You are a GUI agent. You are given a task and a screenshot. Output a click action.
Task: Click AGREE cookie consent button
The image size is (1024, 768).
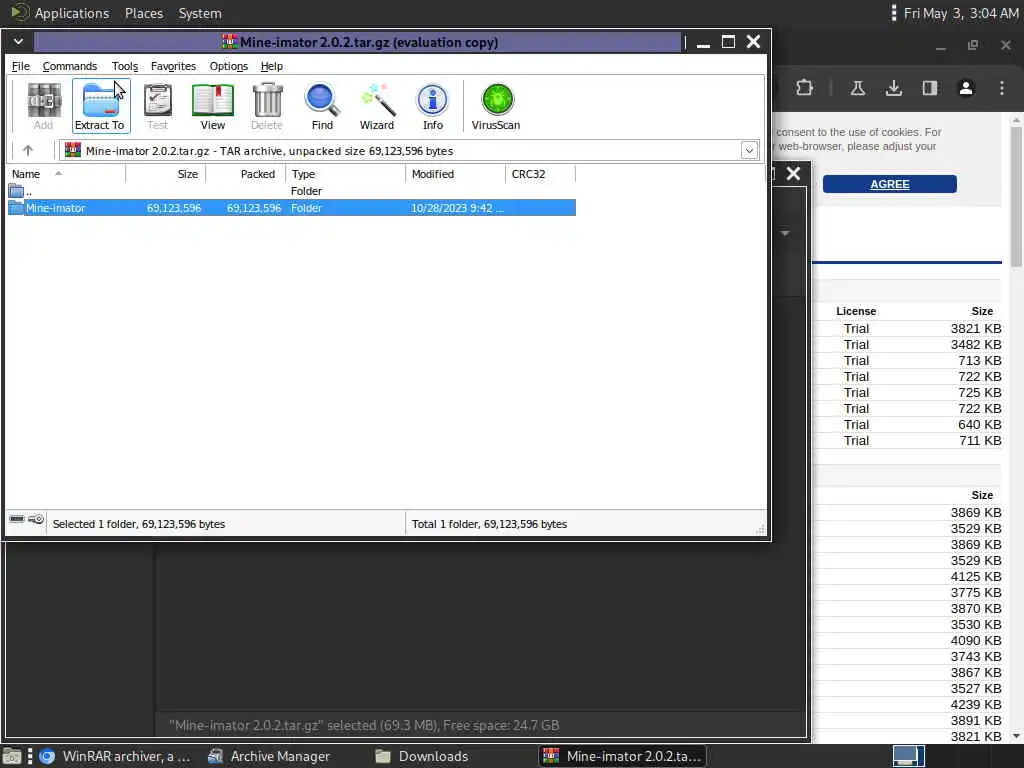[x=889, y=184]
